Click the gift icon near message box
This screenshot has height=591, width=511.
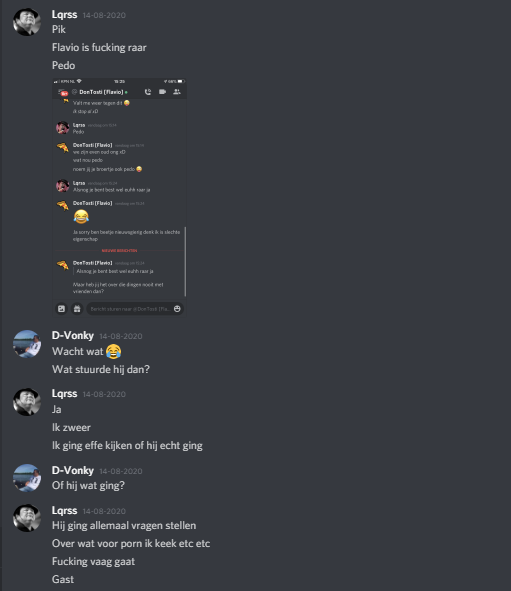[77, 309]
